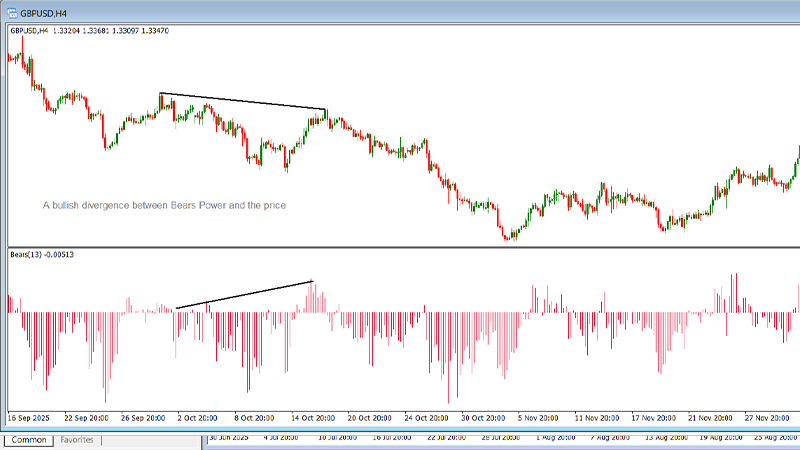Click the 27 Nov 20:00 time label
Viewport: 800px width, 450px height.
(x=766, y=418)
